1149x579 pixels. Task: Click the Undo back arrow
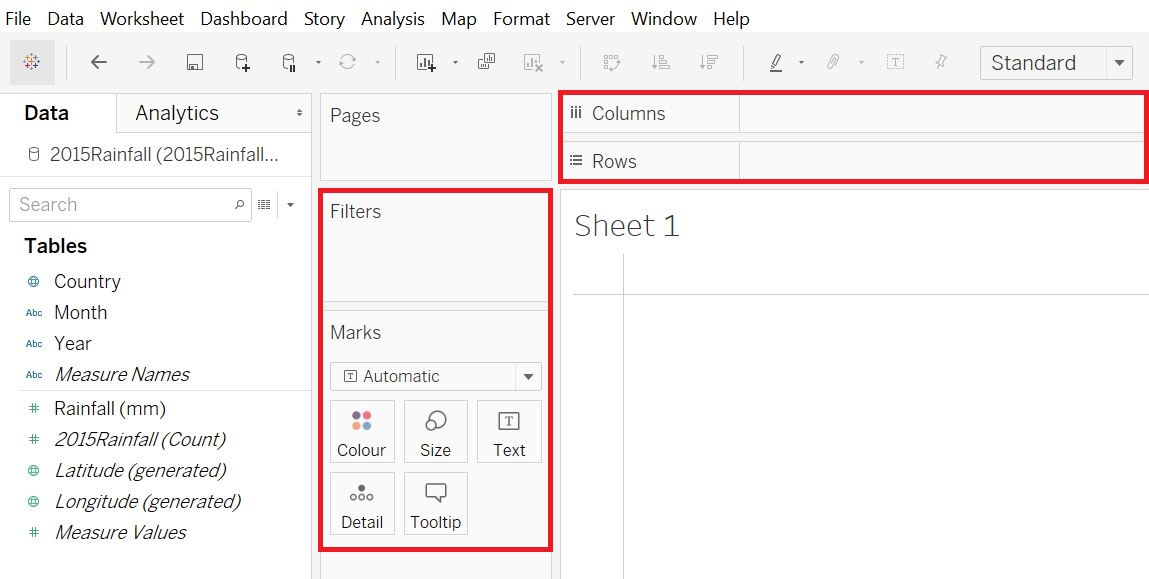tap(99, 62)
